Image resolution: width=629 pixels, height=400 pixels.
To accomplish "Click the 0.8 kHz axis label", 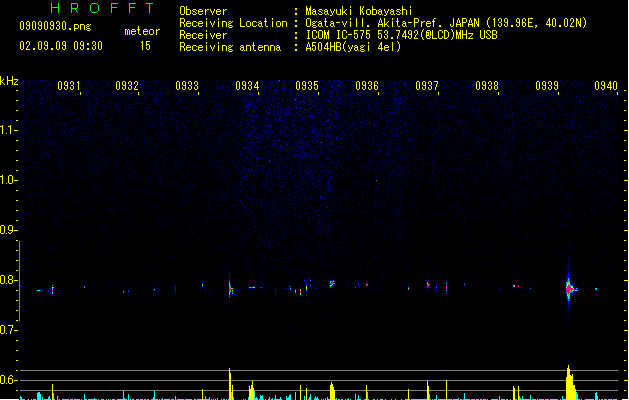I will tap(8, 280).
